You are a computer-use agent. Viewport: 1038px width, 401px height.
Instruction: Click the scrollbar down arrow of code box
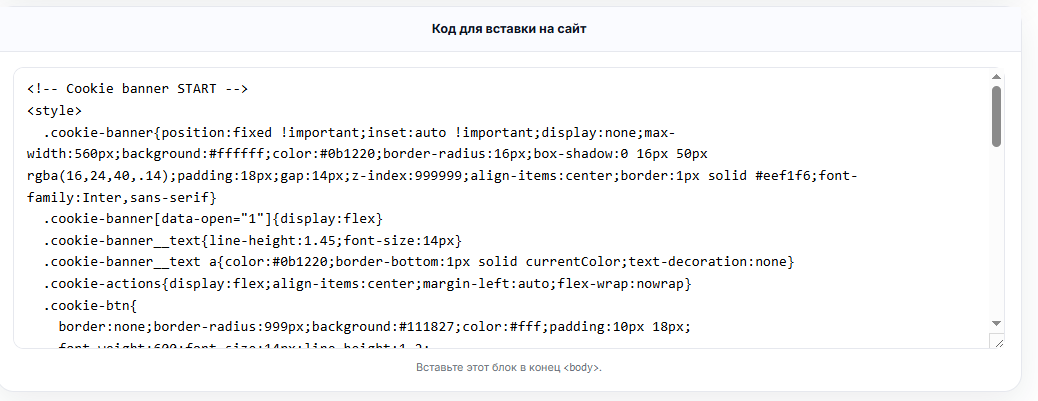point(996,322)
